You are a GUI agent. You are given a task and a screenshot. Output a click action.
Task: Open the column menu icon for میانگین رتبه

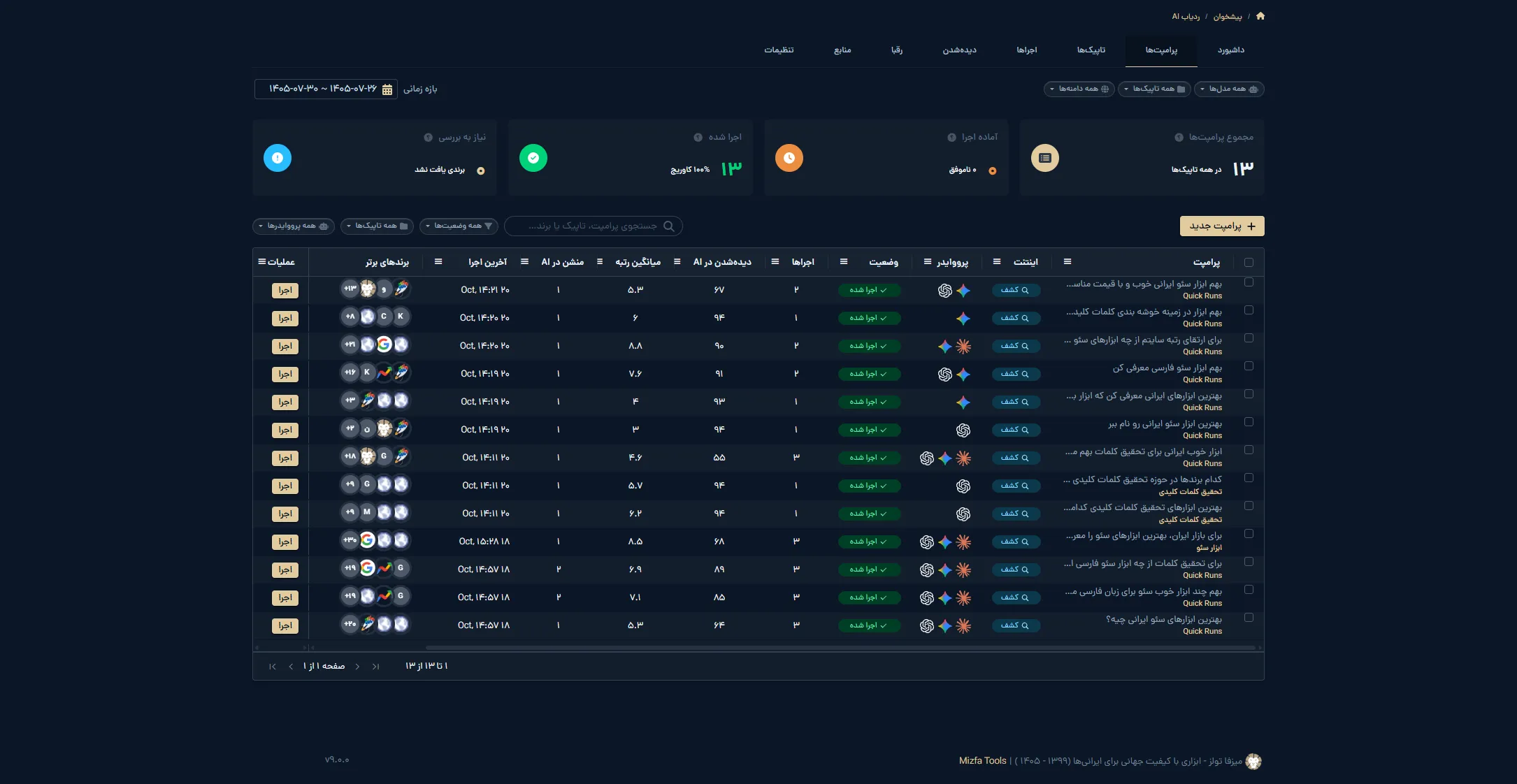coord(600,262)
